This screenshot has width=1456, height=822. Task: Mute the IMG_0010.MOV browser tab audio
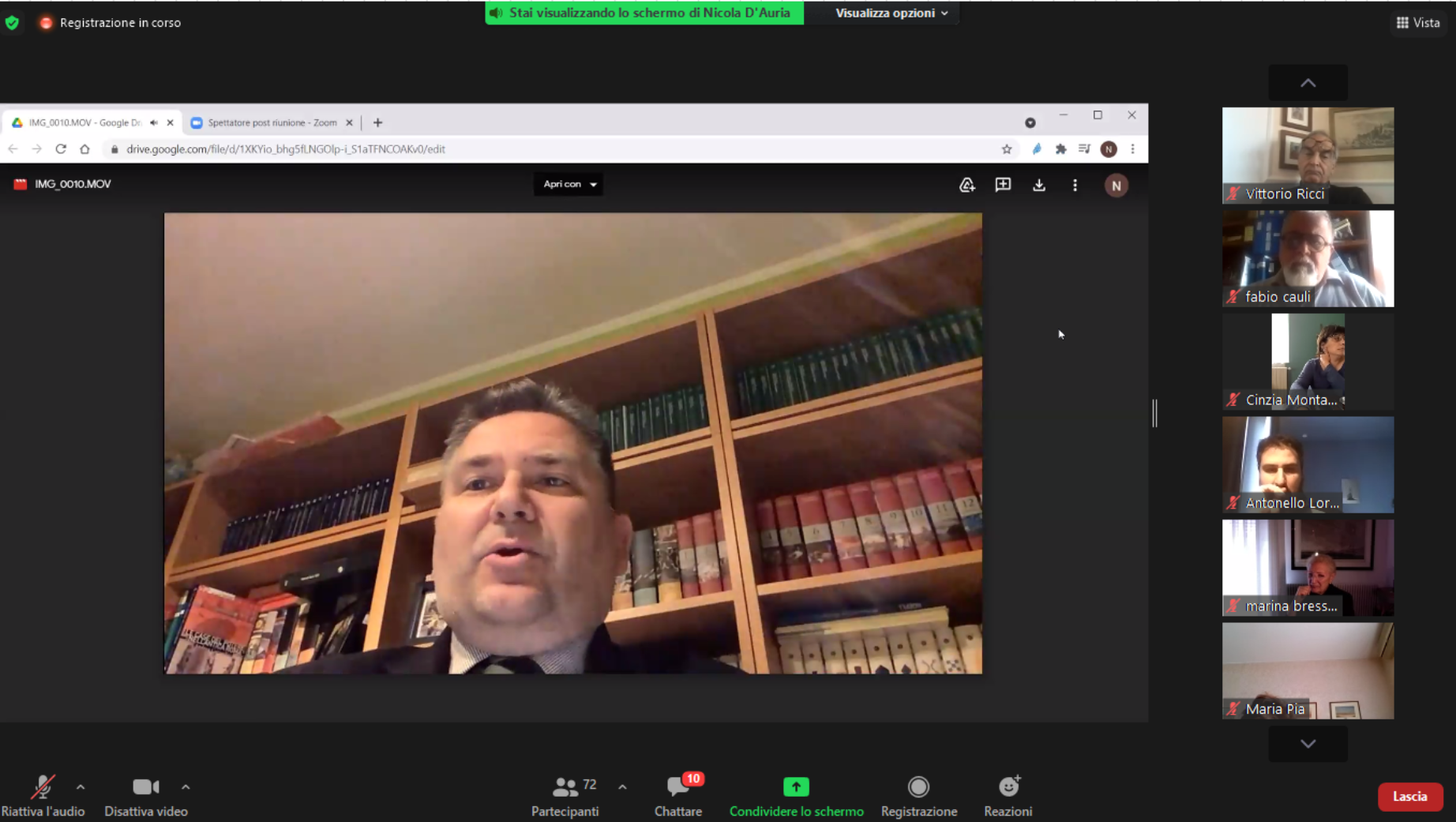[x=154, y=122]
